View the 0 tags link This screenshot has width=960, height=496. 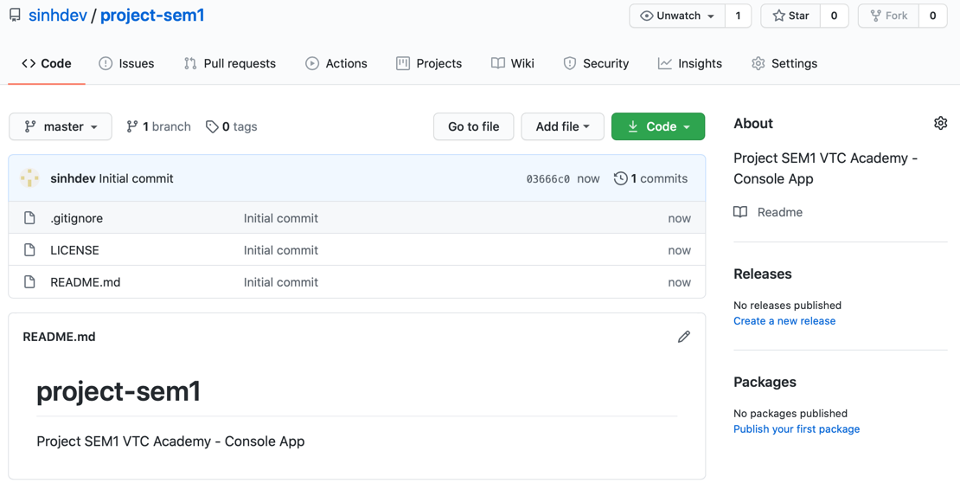[x=231, y=127]
